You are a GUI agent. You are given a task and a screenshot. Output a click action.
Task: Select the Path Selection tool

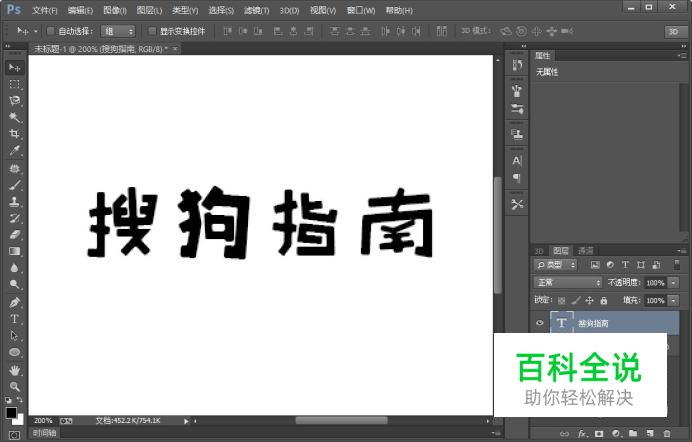click(x=14, y=336)
